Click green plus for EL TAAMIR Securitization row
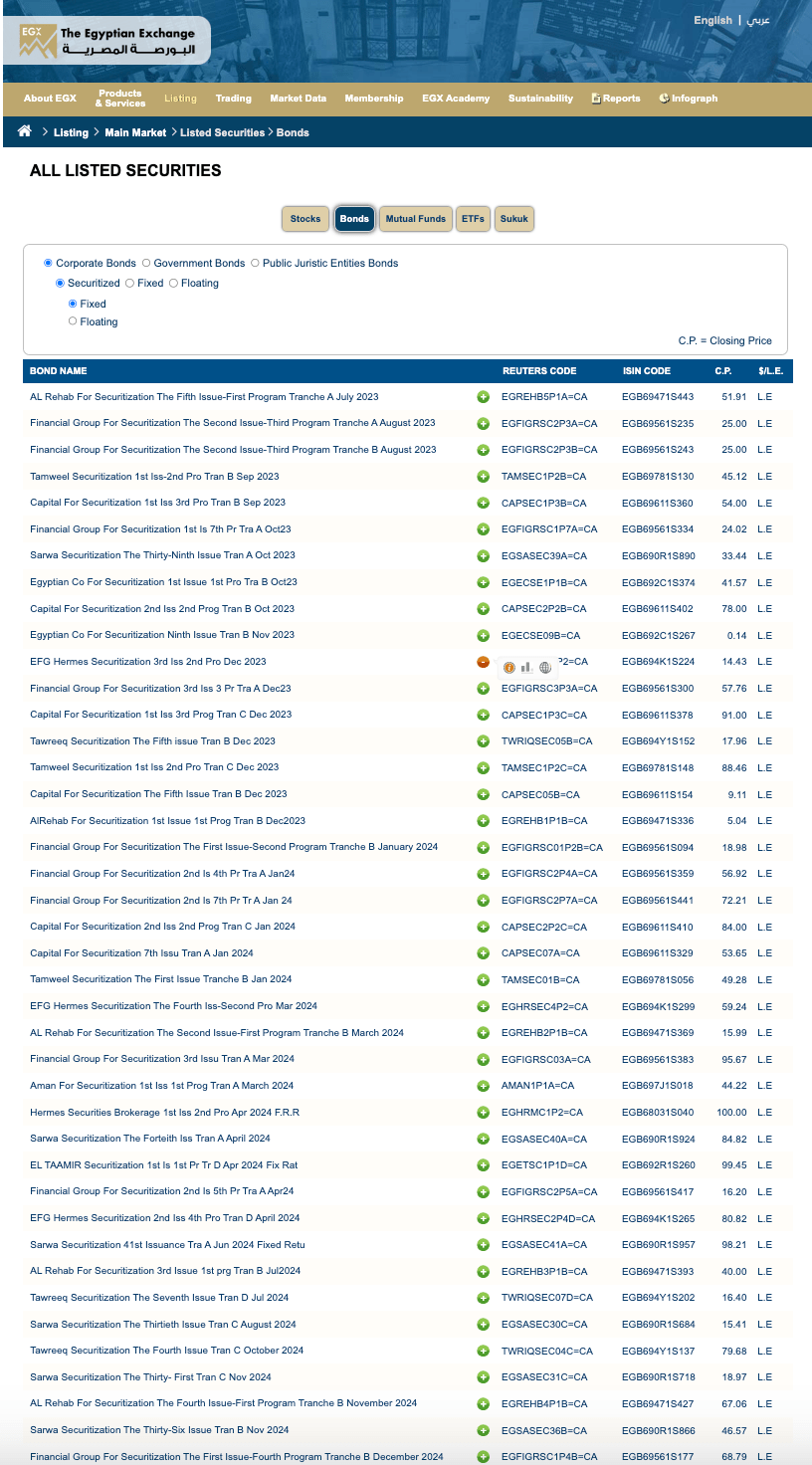This screenshot has height=1465, width=812. pos(483,1165)
